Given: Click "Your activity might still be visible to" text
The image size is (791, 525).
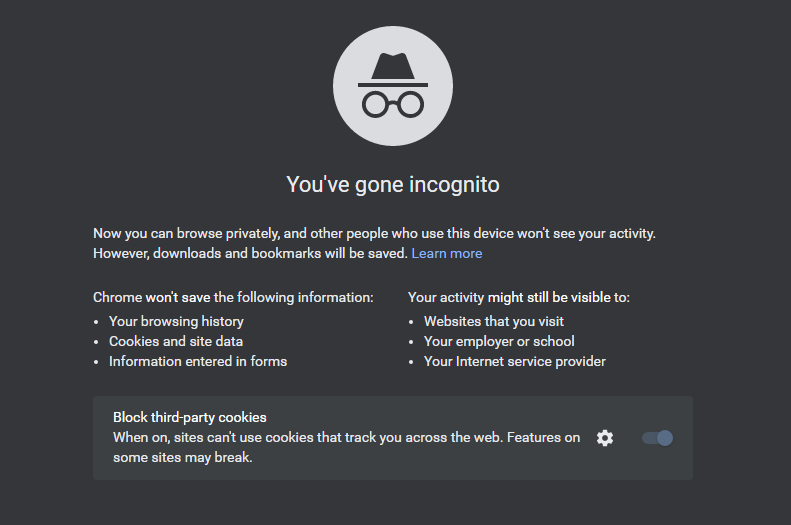Looking at the screenshot, I should pos(519,298).
